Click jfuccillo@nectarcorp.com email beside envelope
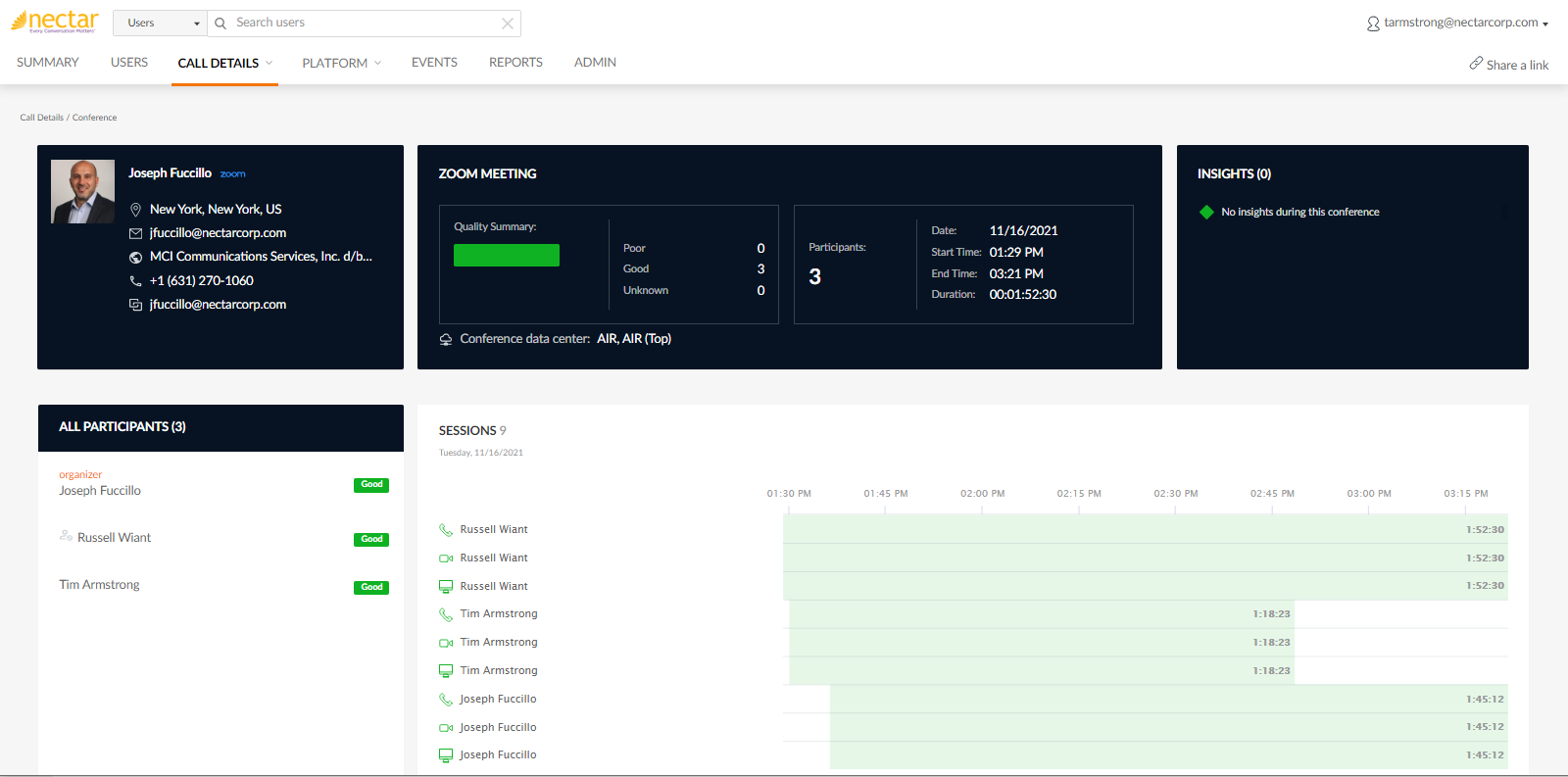This screenshot has height=777, width=1568. click(x=218, y=232)
